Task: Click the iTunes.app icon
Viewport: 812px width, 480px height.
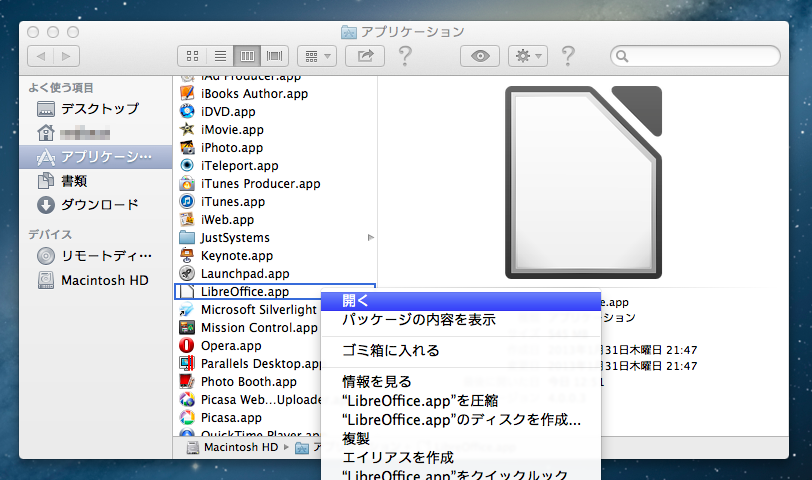Action: pos(187,201)
